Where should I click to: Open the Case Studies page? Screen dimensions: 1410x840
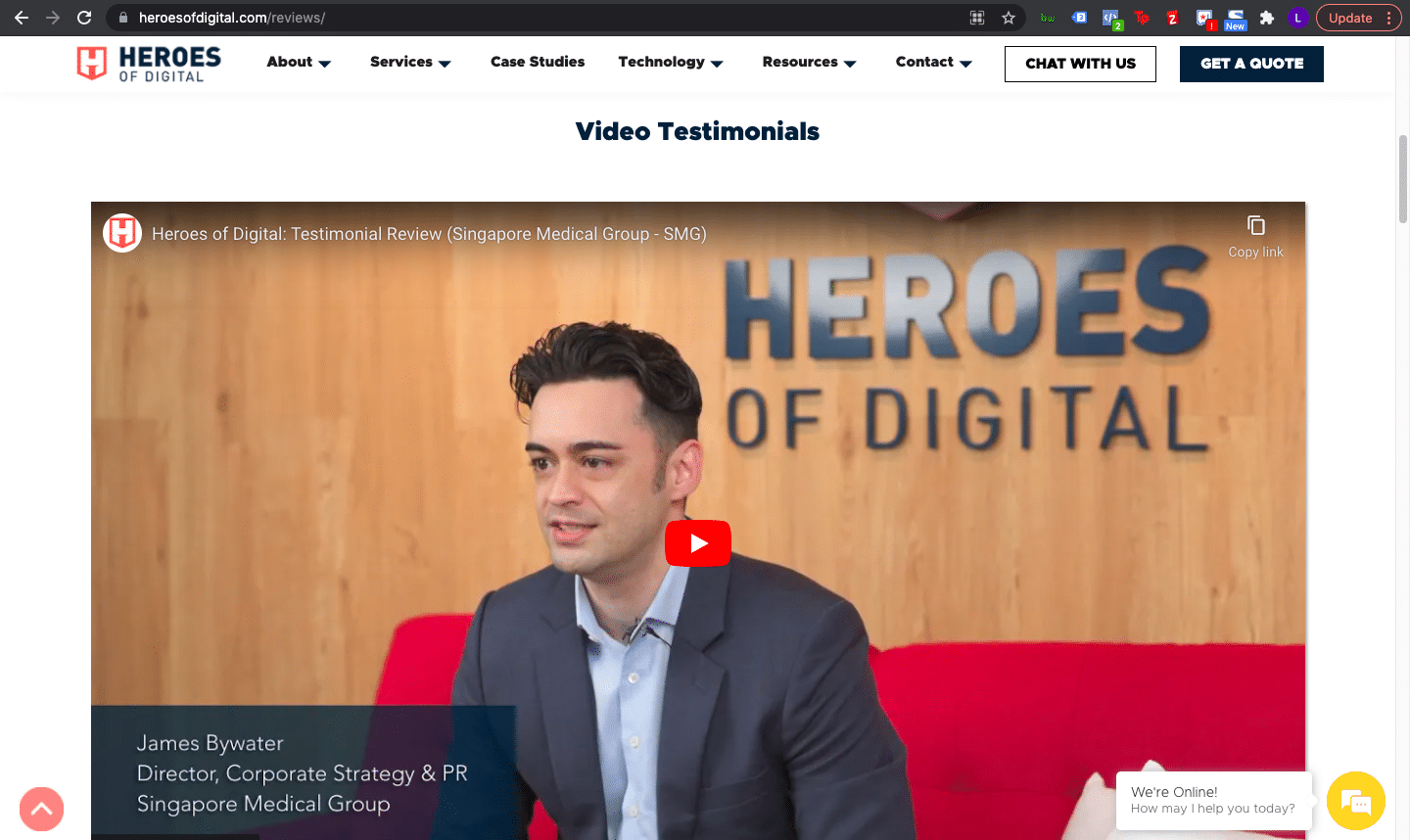538,62
